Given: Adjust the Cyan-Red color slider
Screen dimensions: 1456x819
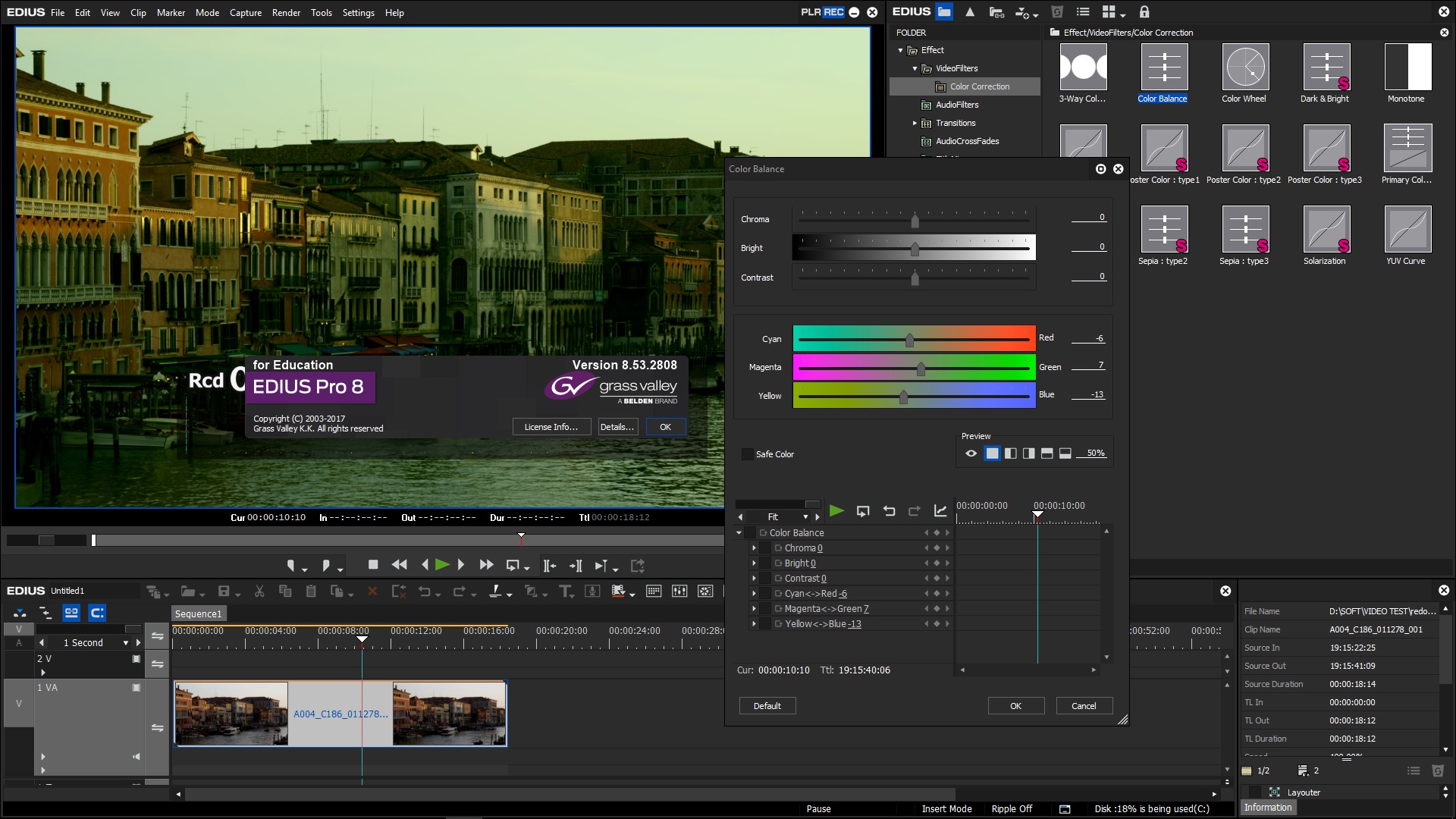Looking at the screenshot, I should pos(909,340).
